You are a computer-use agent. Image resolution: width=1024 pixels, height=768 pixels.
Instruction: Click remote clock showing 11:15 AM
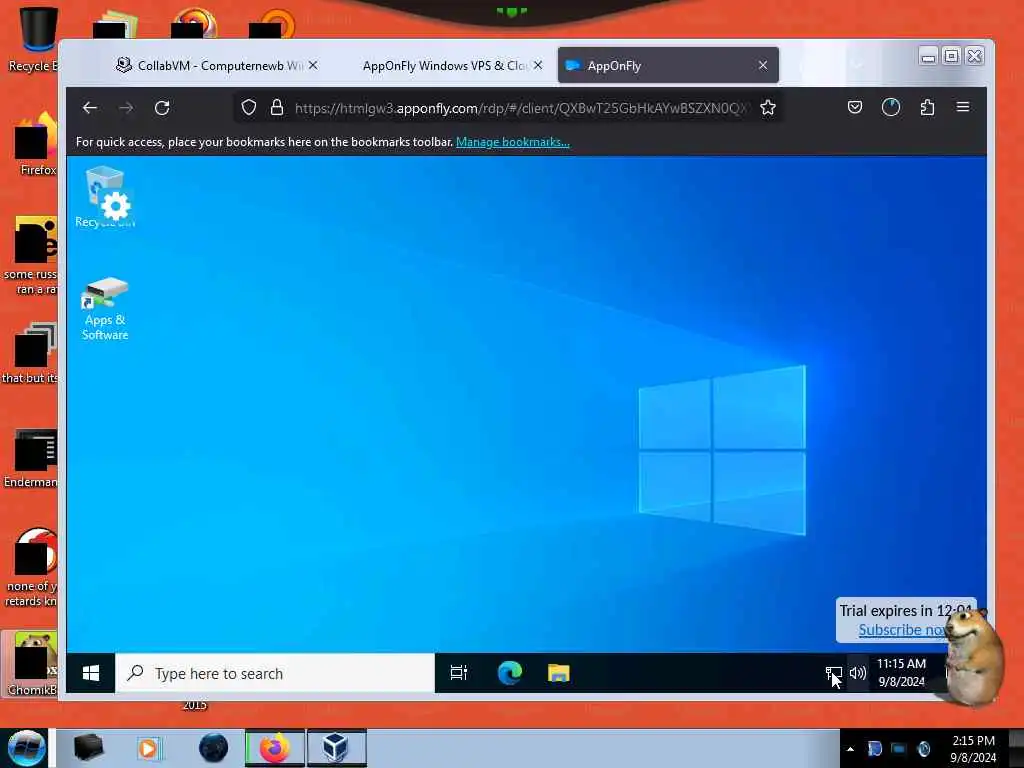(x=901, y=673)
